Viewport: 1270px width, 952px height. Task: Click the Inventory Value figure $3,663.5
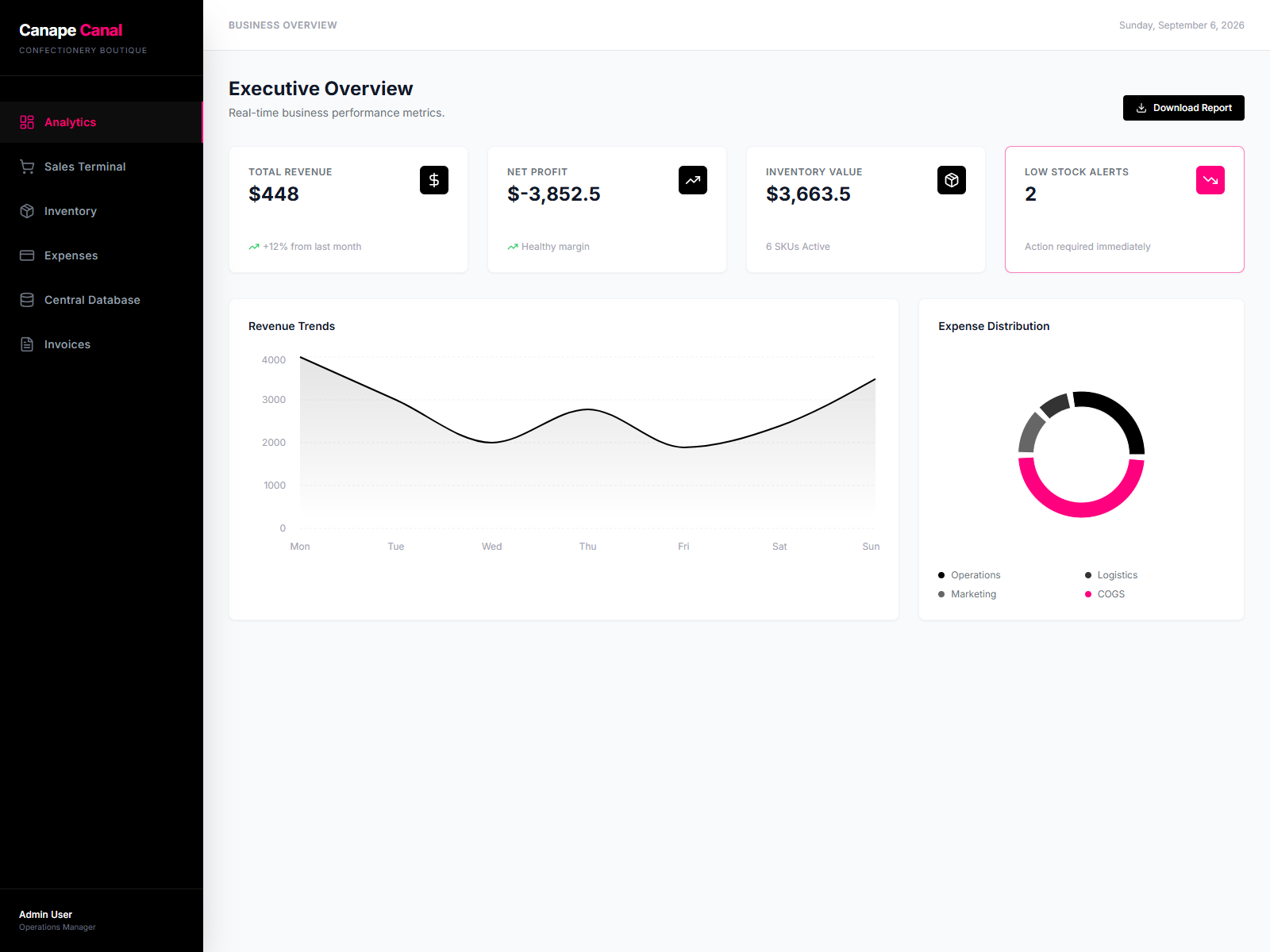click(x=808, y=194)
